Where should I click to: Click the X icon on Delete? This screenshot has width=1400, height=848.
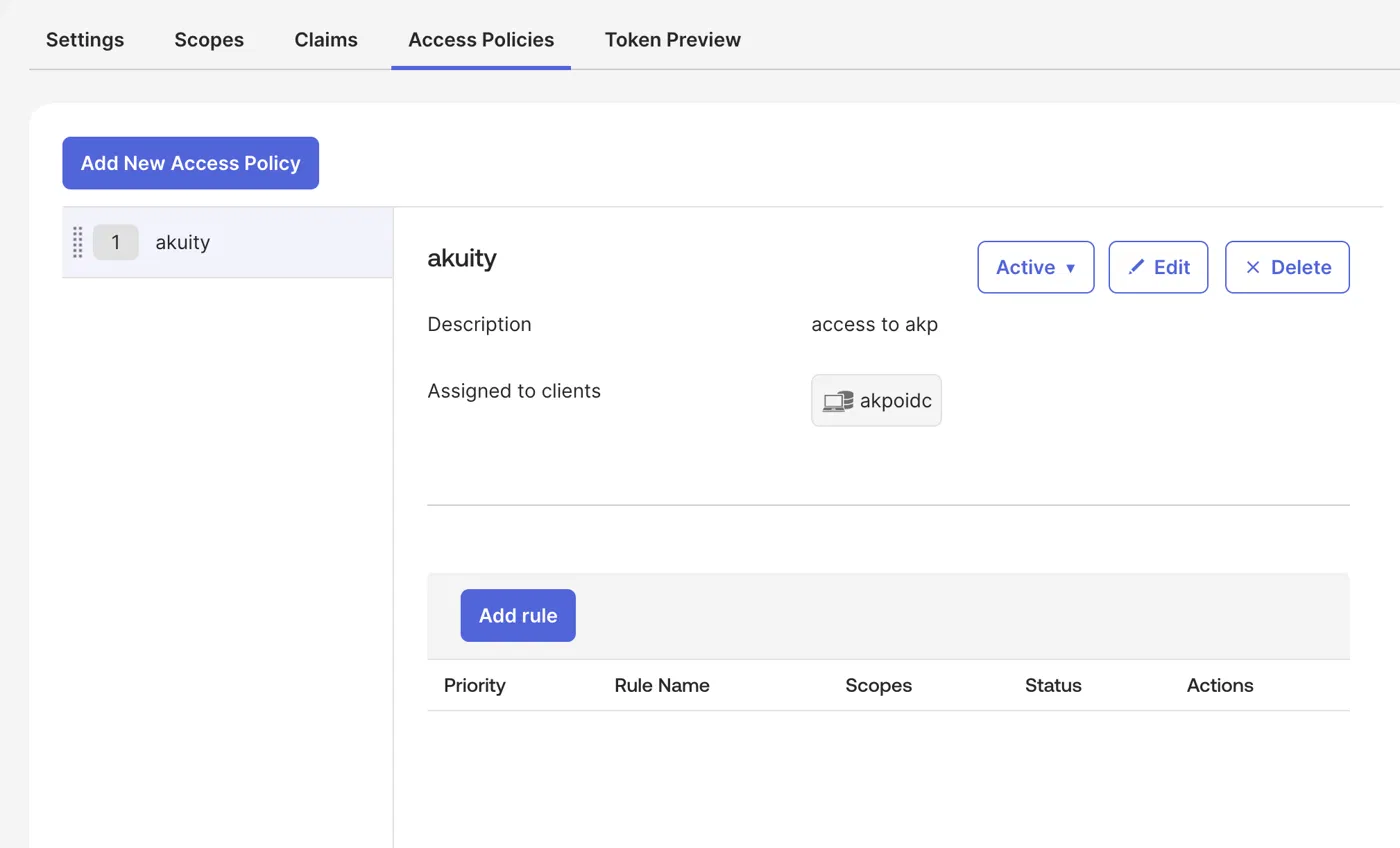click(x=1252, y=267)
